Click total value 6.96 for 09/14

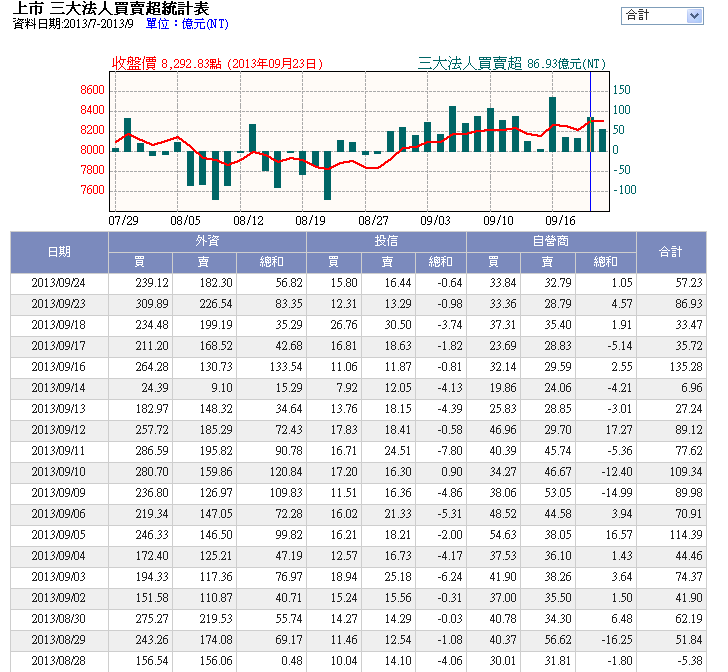coord(692,388)
